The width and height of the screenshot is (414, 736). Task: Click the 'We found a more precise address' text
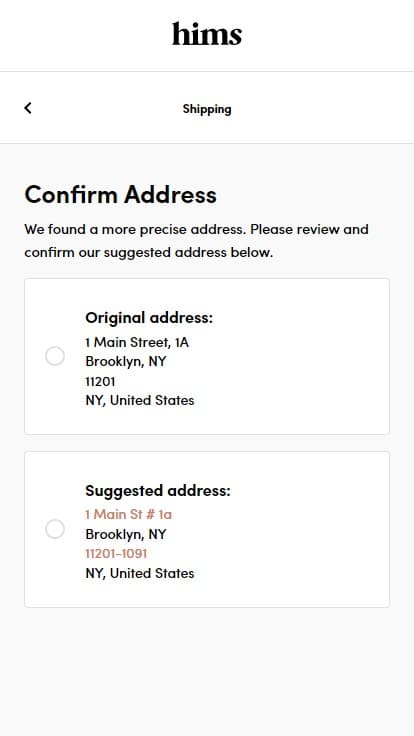(136, 230)
